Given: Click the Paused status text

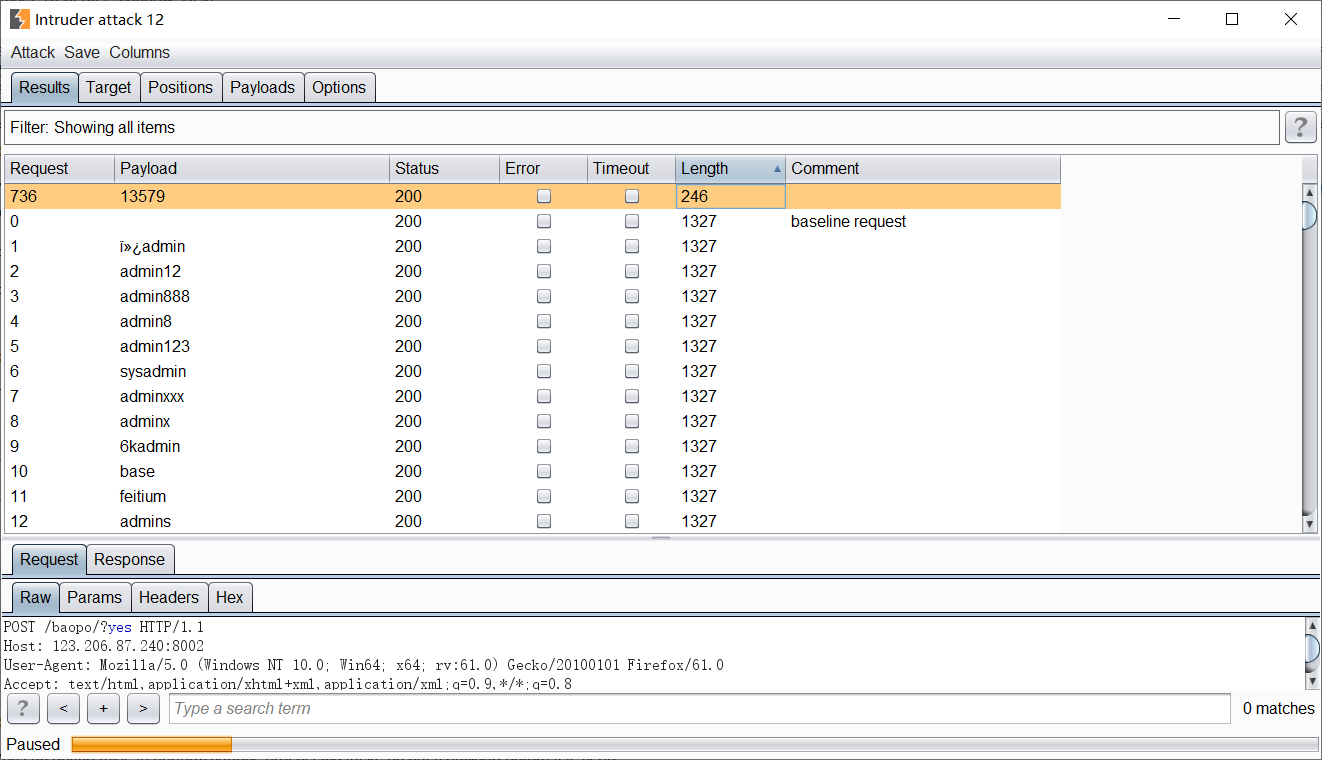Looking at the screenshot, I should (33, 744).
